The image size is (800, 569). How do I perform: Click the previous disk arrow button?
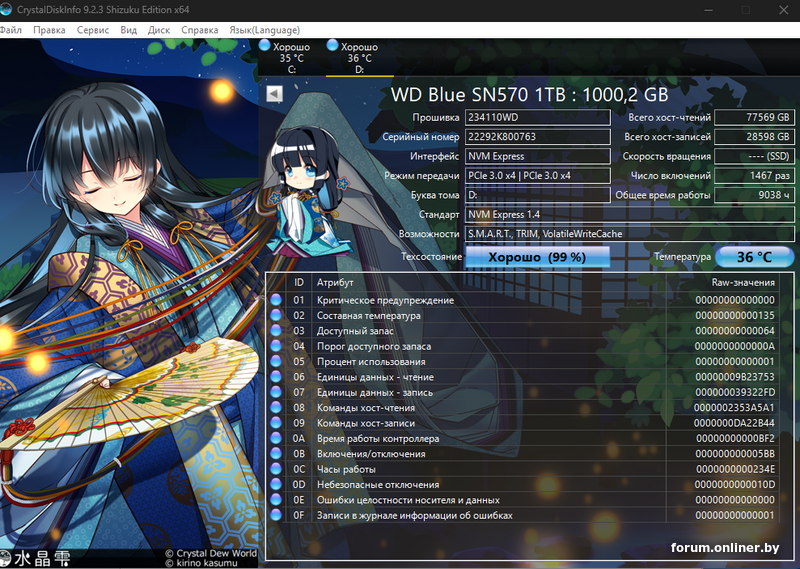click(x=274, y=94)
